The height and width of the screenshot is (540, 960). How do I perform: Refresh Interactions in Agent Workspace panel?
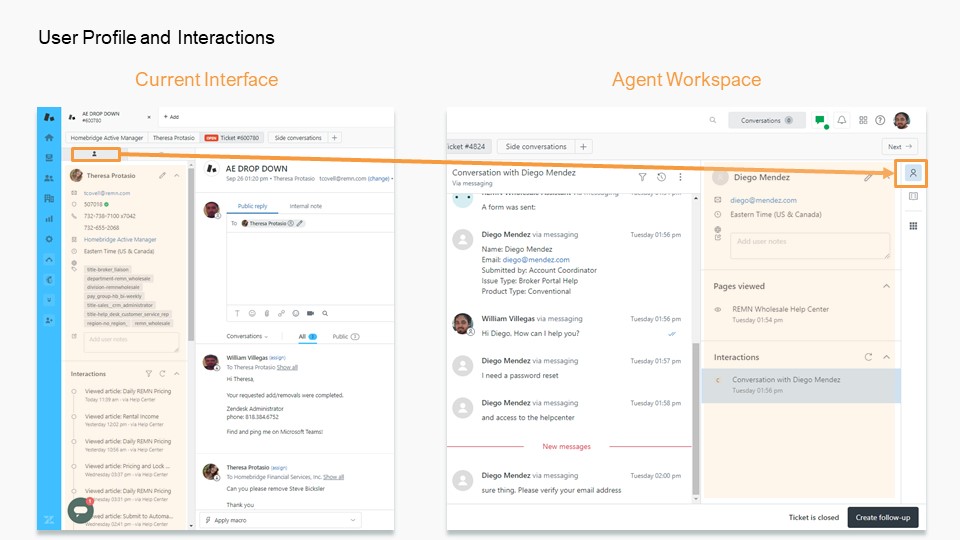(868, 357)
